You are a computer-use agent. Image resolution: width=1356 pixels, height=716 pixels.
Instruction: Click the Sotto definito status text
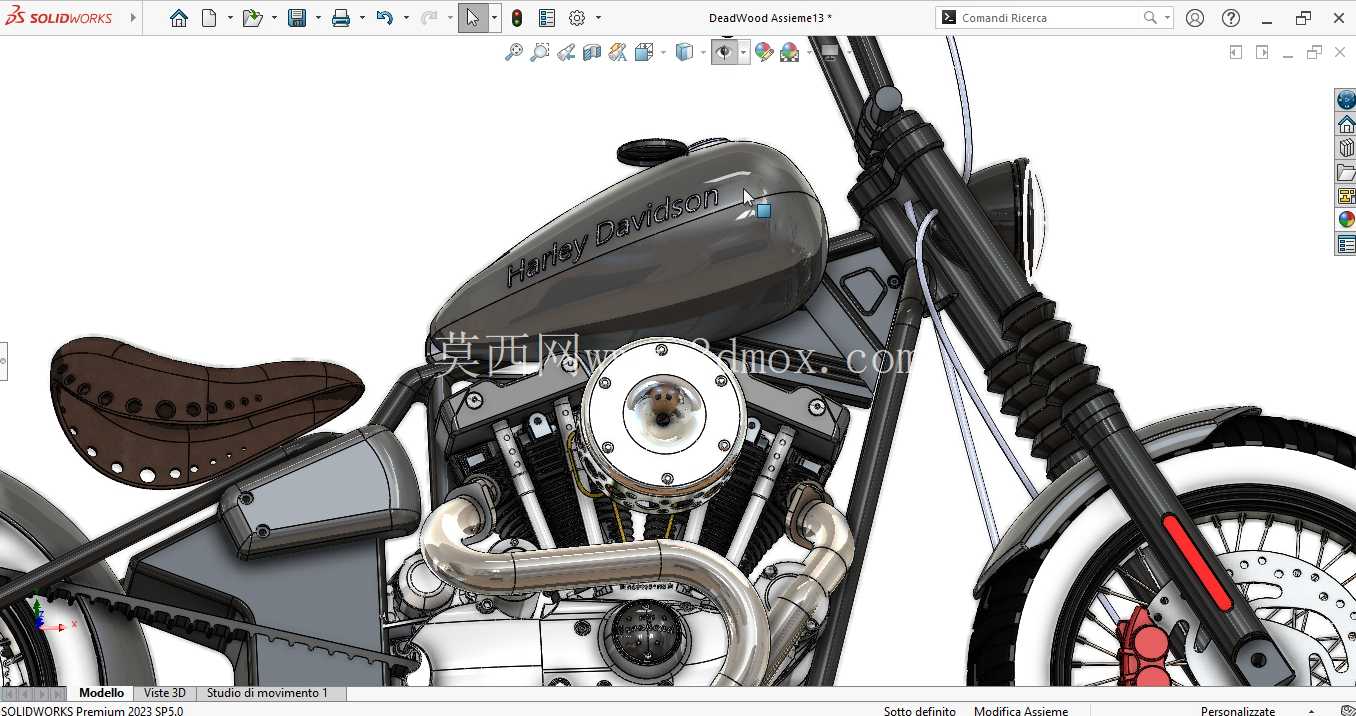tap(920, 711)
